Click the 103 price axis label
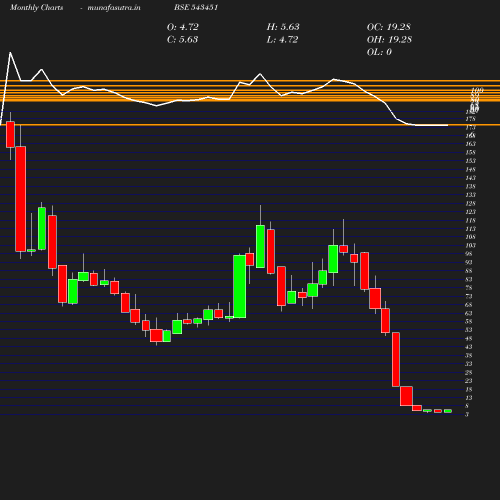 point(470,245)
